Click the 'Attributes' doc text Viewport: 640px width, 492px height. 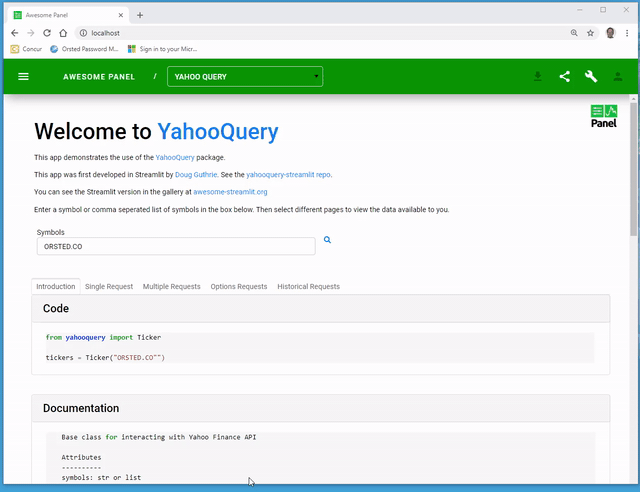click(81, 457)
